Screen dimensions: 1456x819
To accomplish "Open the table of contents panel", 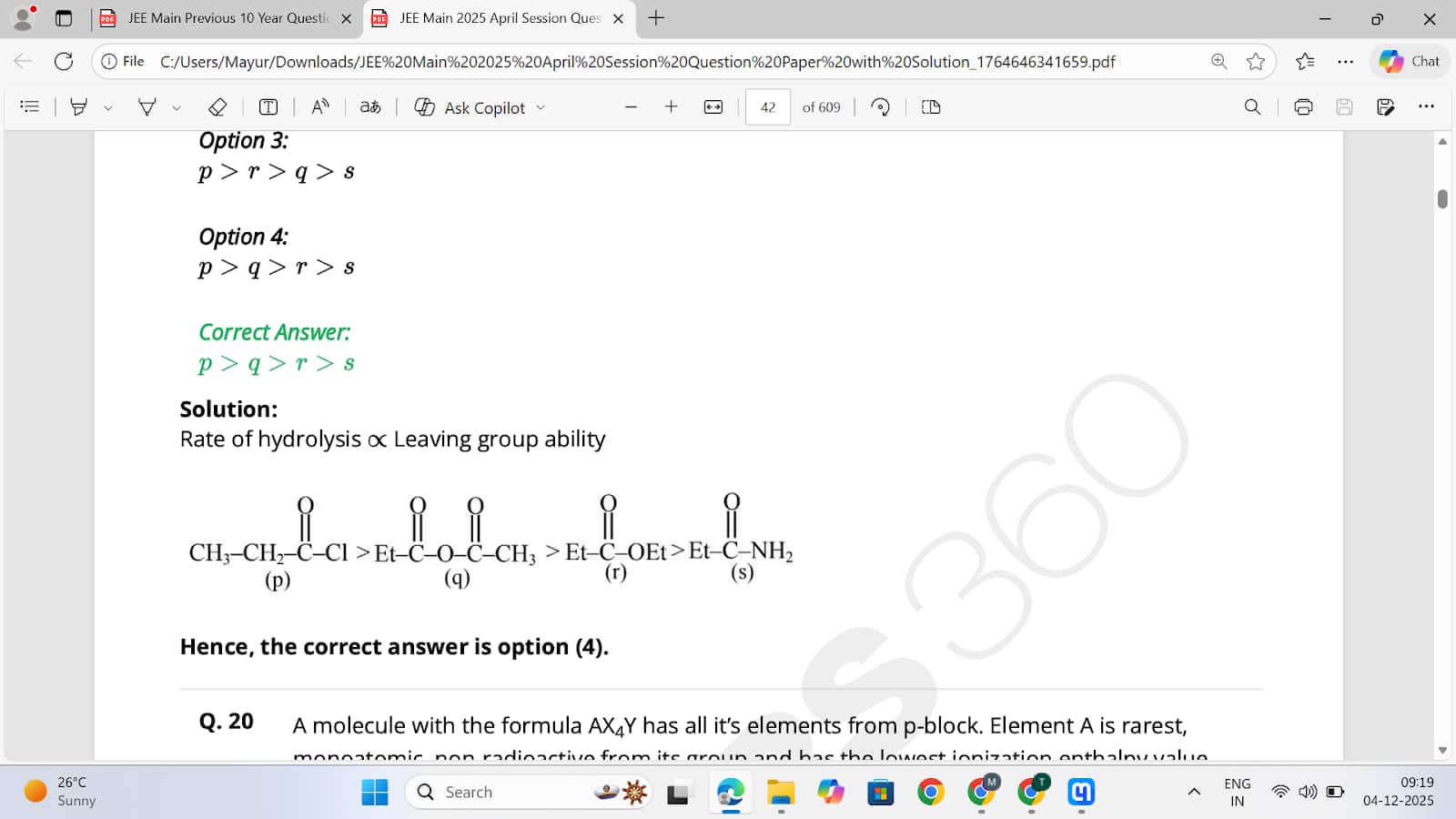I will [29, 107].
